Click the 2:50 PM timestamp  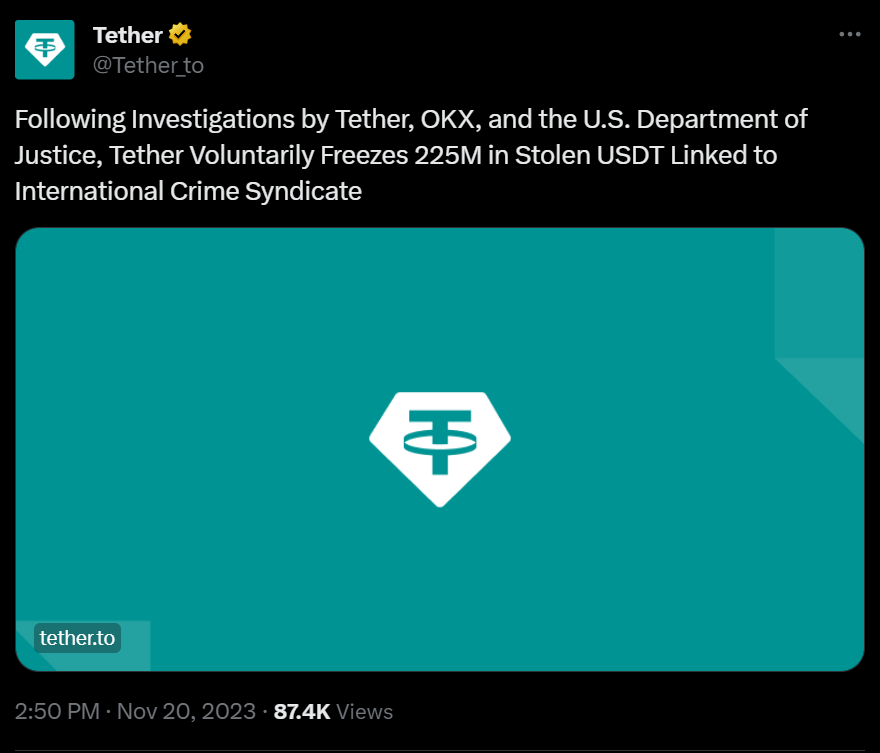pos(57,712)
